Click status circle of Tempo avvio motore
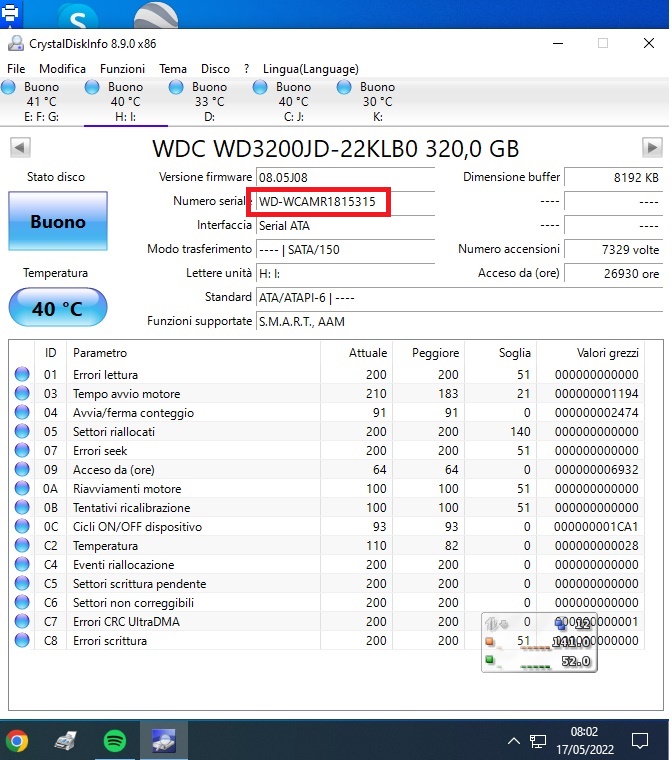This screenshot has width=672, height=760. pos(22,393)
